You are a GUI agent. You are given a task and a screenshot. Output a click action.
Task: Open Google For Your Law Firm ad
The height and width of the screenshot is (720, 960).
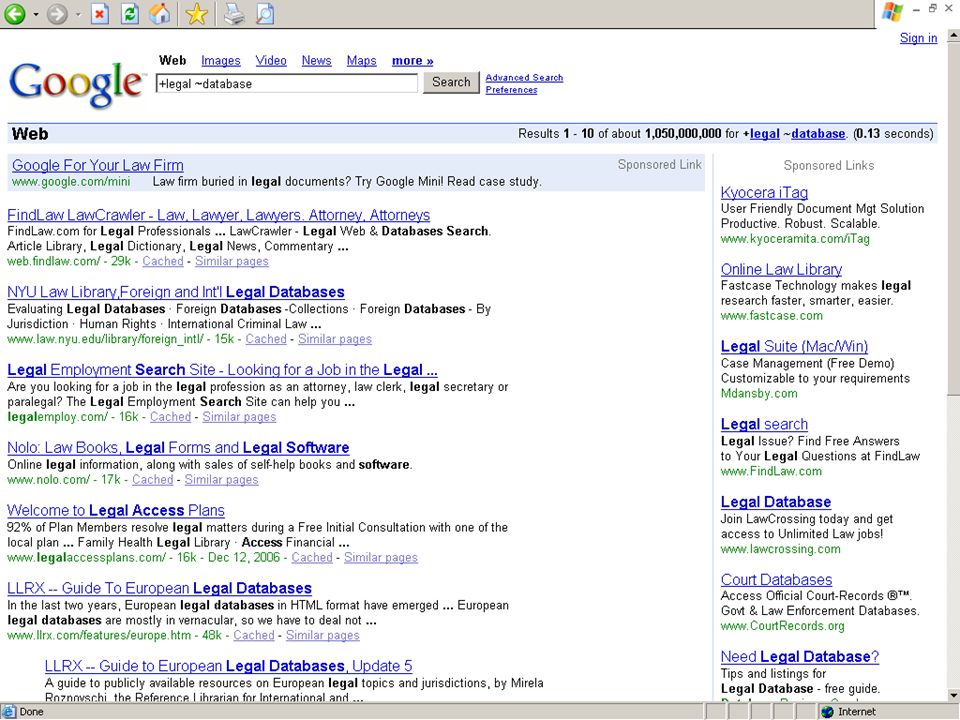point(97,165)
